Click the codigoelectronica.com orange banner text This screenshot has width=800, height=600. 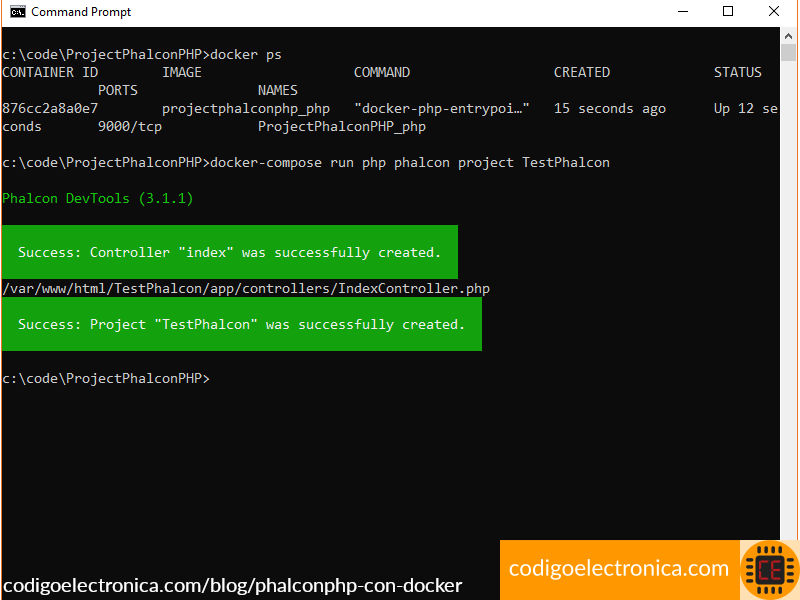click(x=619, y=568)
